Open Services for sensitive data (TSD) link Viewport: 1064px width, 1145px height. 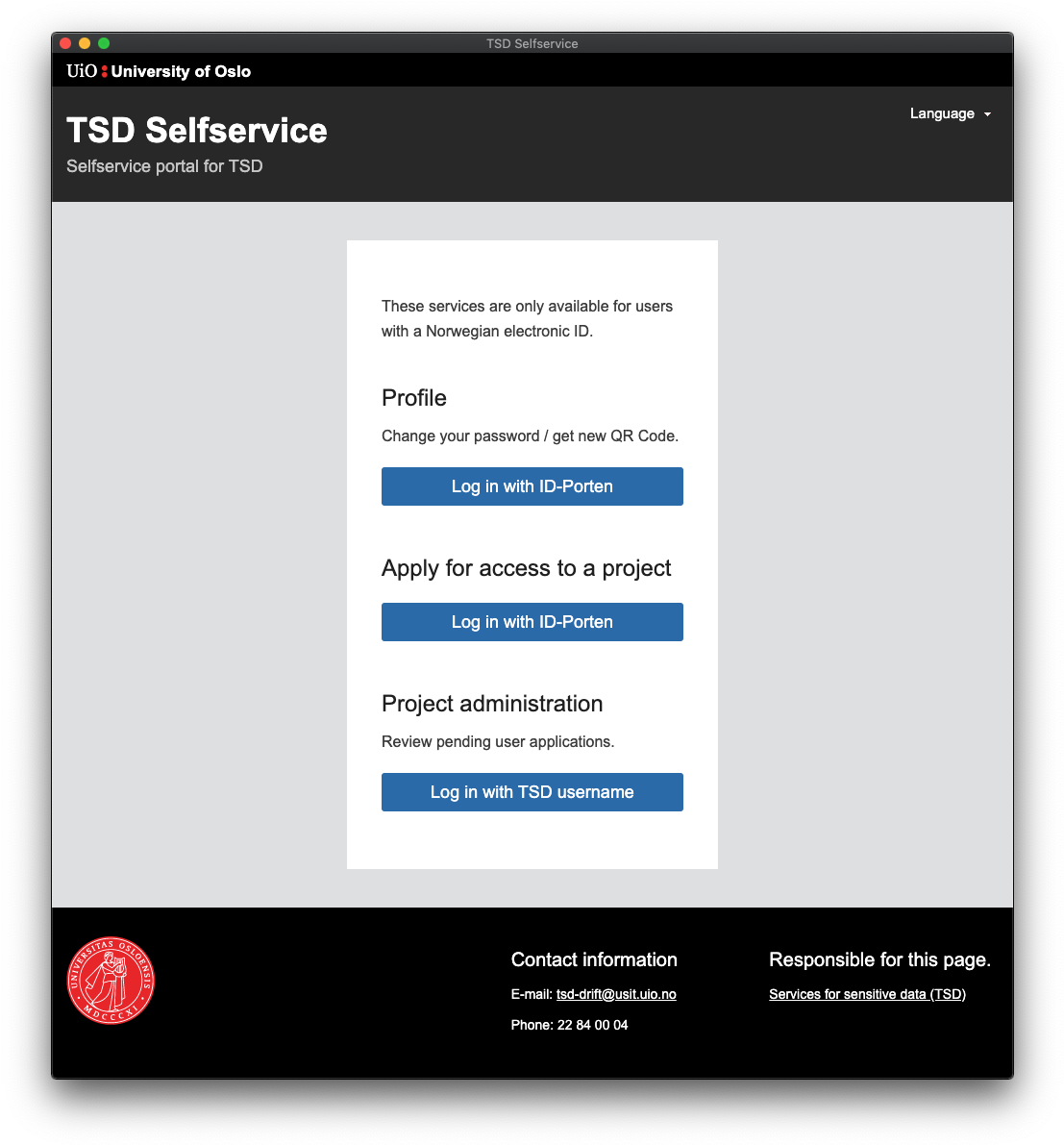867,995
